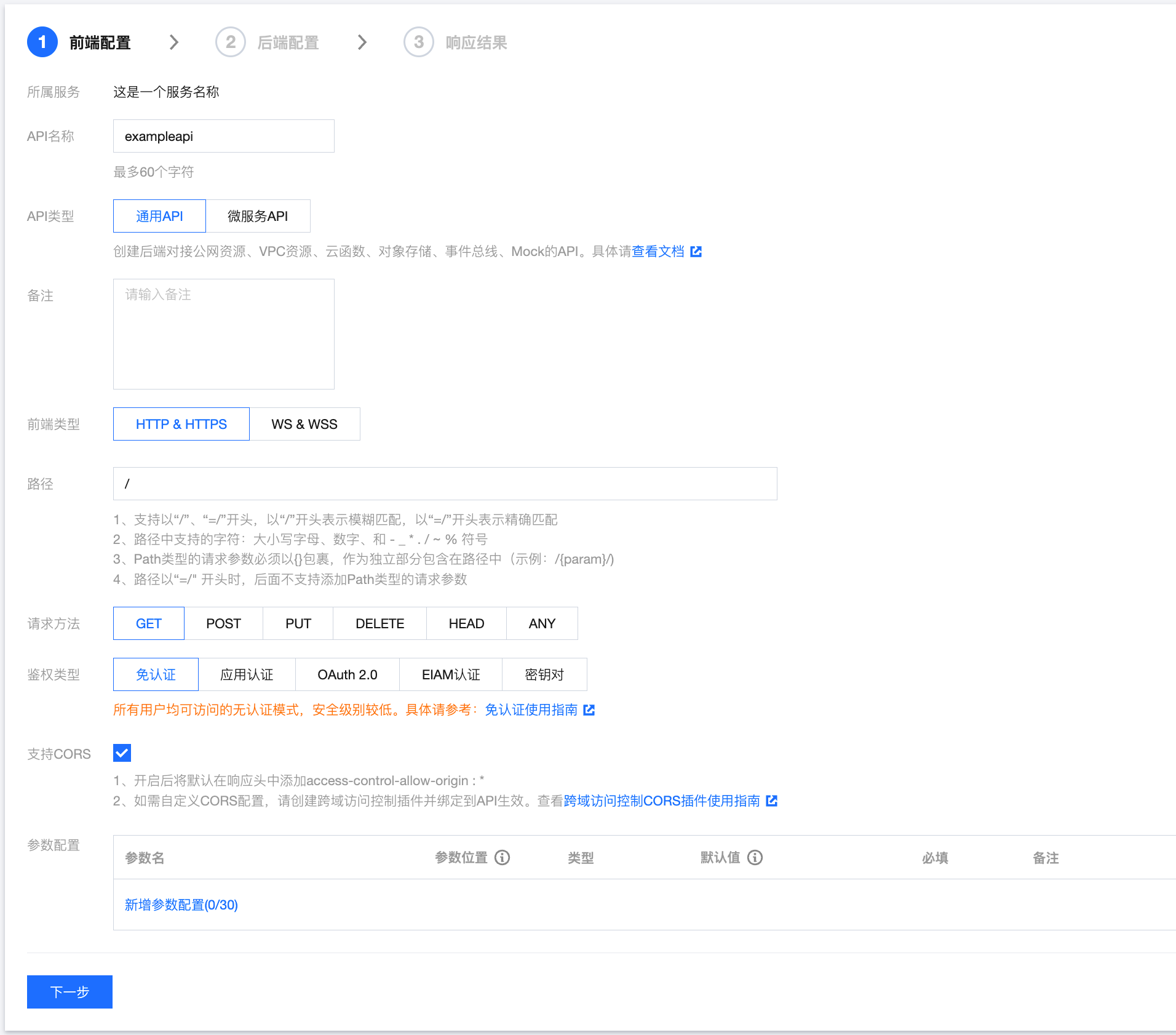Click the 最多60个字符 hint text
The image size is (1176, 1035).
tap(154, 172)
